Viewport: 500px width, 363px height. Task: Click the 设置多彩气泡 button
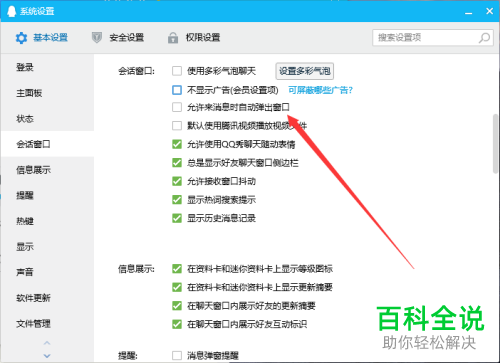click(305, 71)
